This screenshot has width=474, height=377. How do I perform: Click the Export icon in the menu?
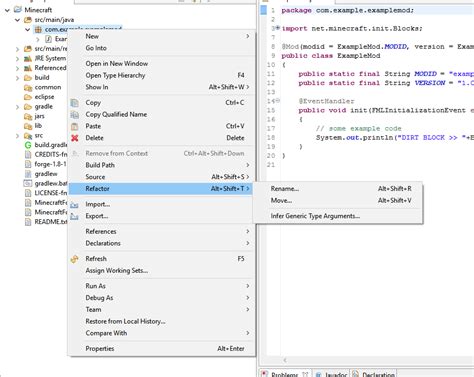(x=75, y=216)
